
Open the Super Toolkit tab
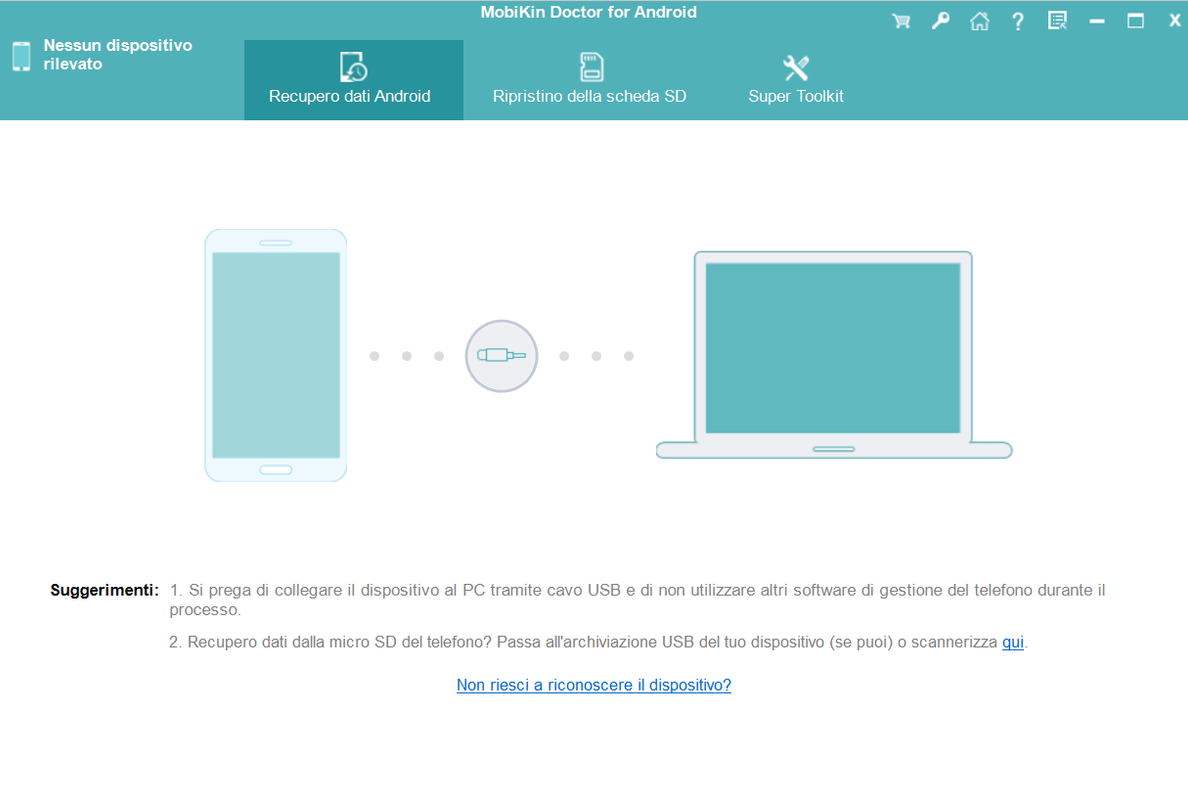click(796, 80)
